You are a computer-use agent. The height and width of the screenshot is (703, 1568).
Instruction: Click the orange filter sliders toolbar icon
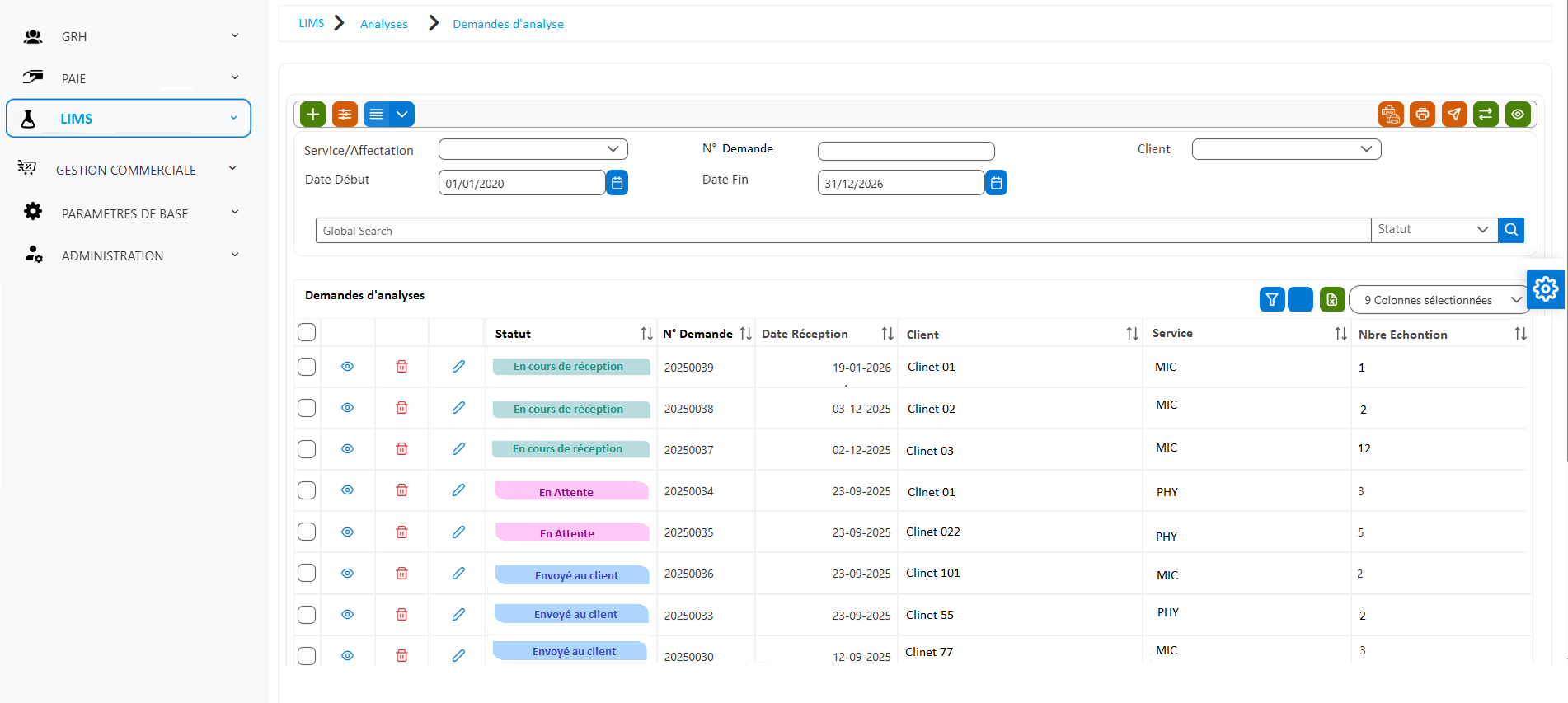point(345,114)
